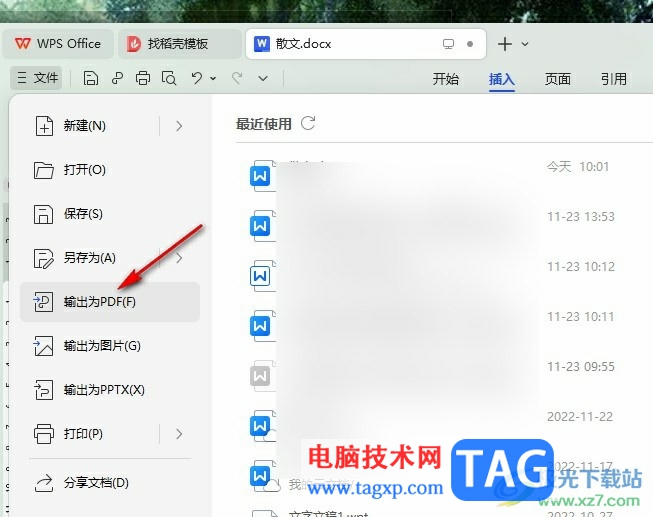Viewport: 653px width, 517px height.
Task: Choose 输出为图片(G) menu entry
Action: (x=110, y=346)
